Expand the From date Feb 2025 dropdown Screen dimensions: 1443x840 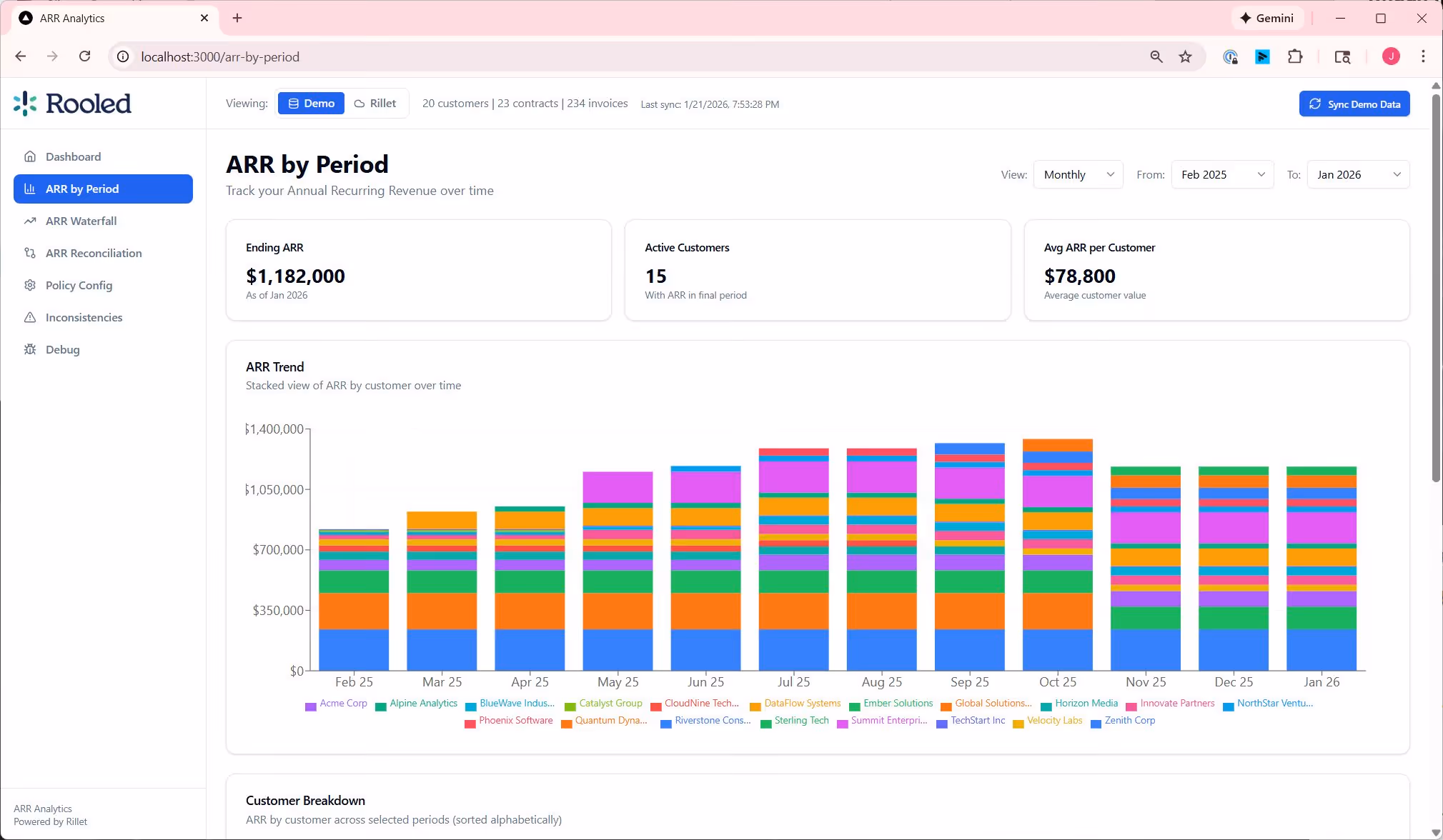pos(1222,175)
